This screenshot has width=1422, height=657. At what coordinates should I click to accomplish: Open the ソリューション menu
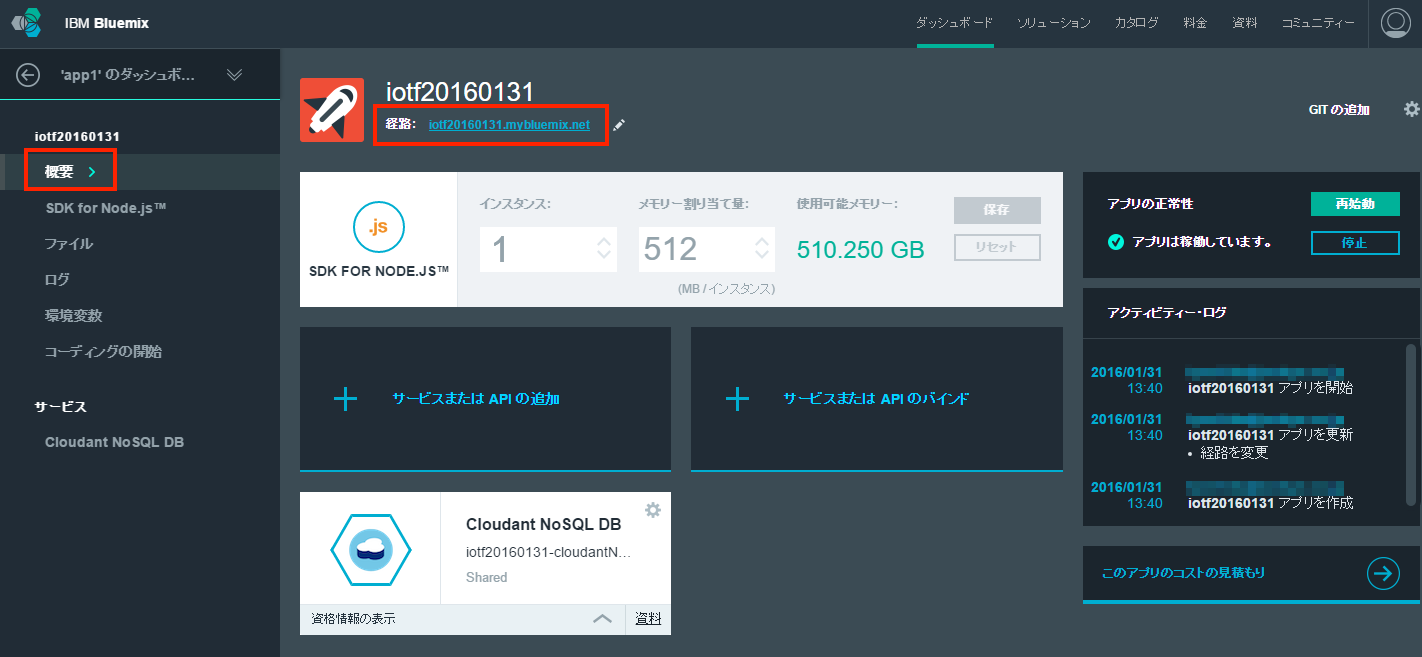pyautogui.click(x=1054, y=23)
